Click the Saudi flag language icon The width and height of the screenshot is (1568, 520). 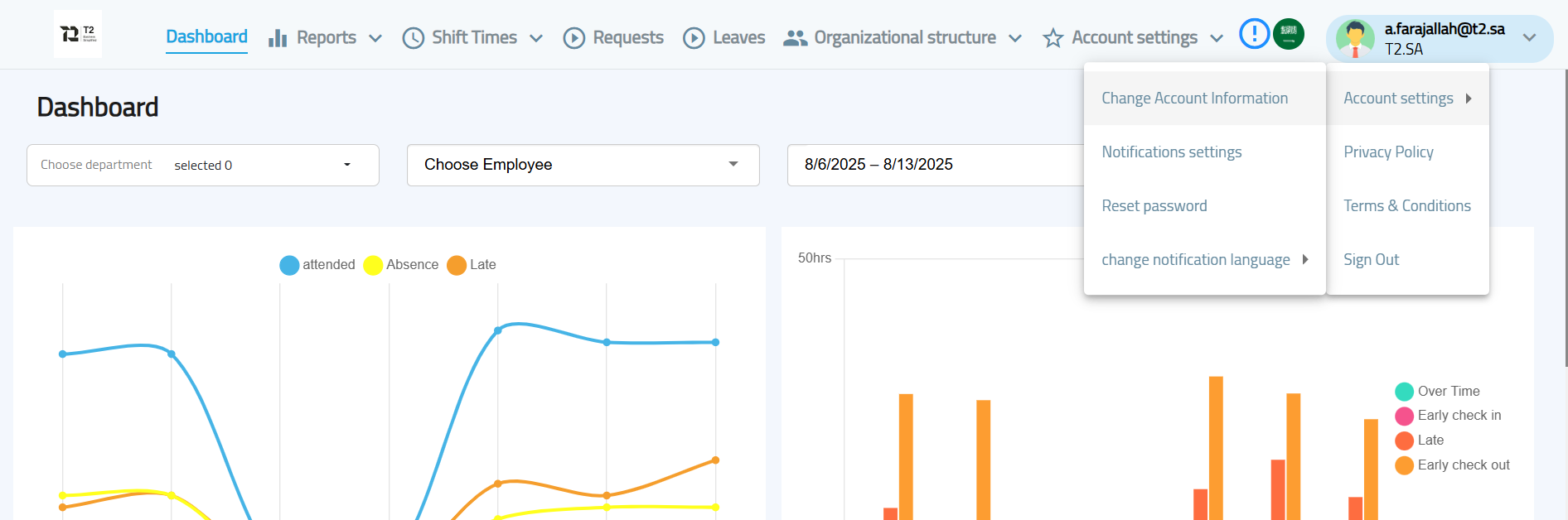pos(1289,34)
